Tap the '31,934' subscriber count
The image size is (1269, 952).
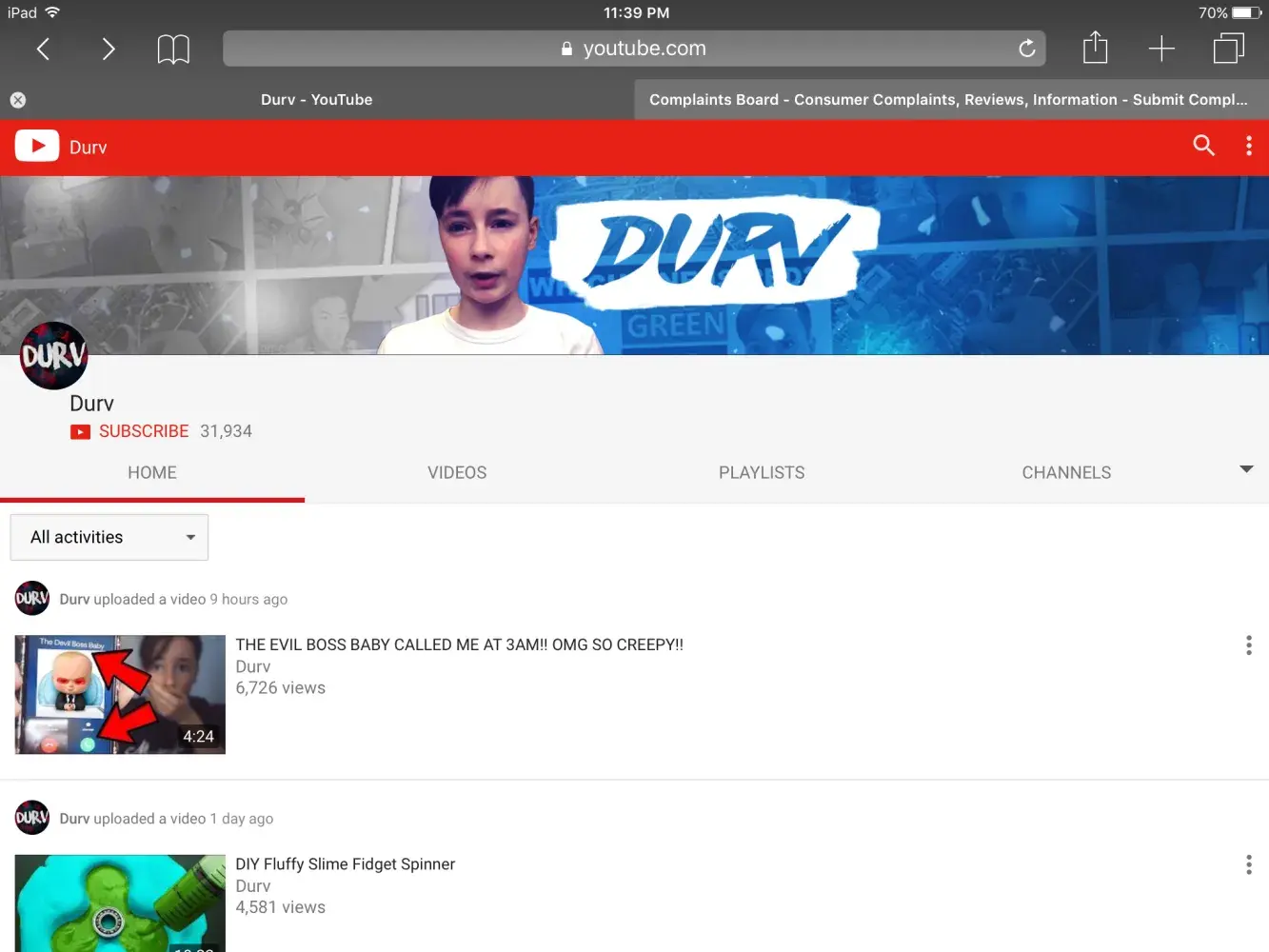tap(227, 431)
